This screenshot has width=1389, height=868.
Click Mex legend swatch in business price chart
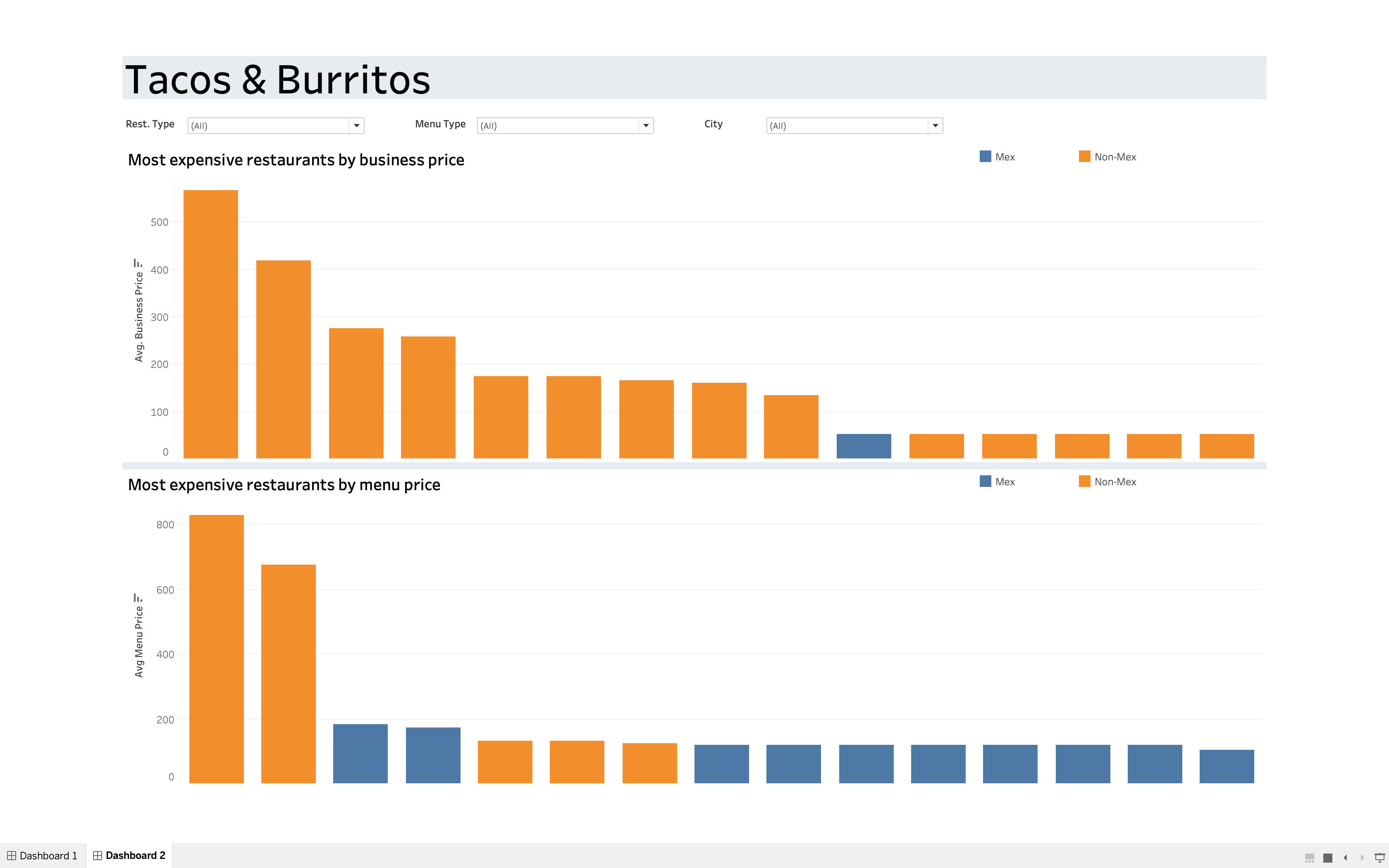click(x=986, y=157)
